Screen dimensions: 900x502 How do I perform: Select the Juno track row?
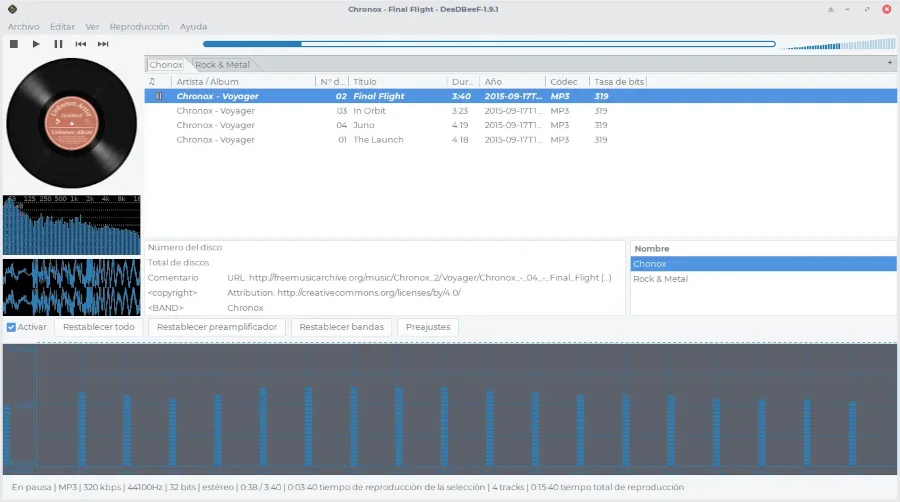click(x=521, y=125)
